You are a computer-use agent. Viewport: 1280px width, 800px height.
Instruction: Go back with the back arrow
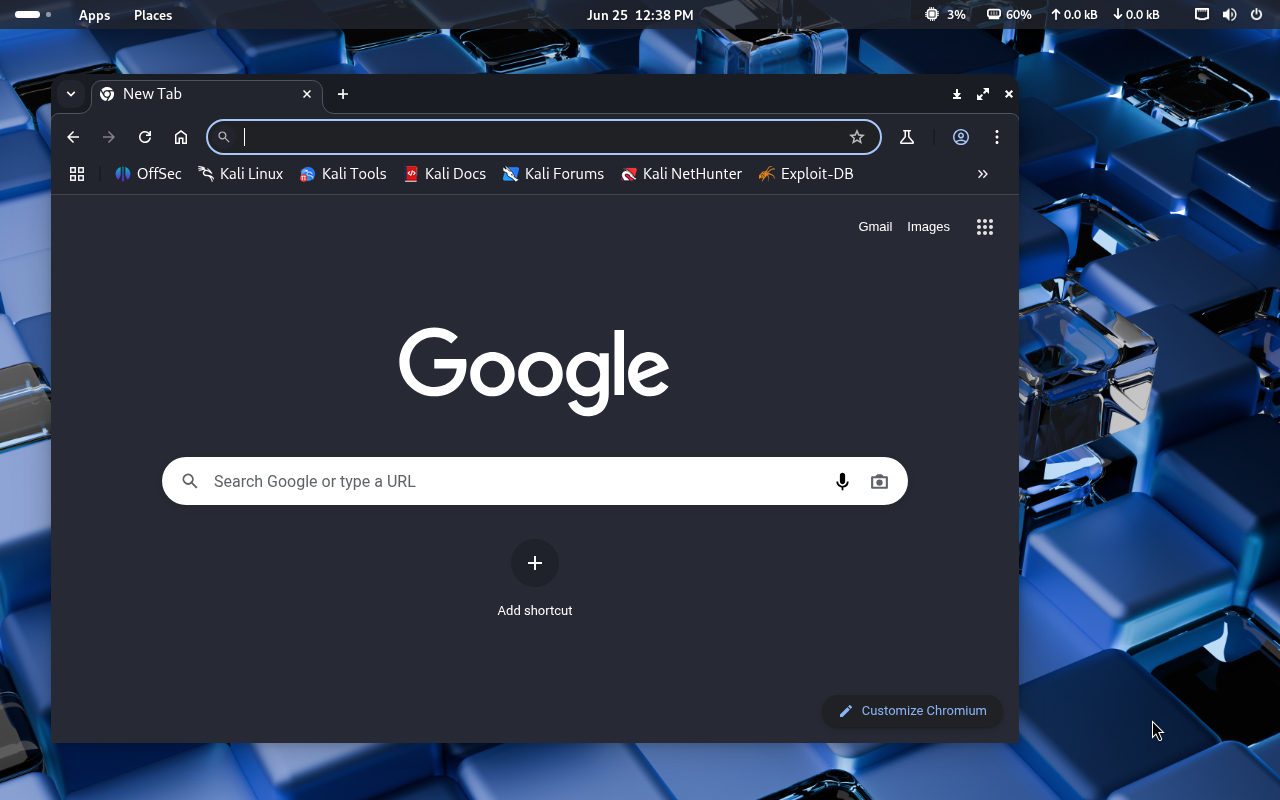coord(73,137)
